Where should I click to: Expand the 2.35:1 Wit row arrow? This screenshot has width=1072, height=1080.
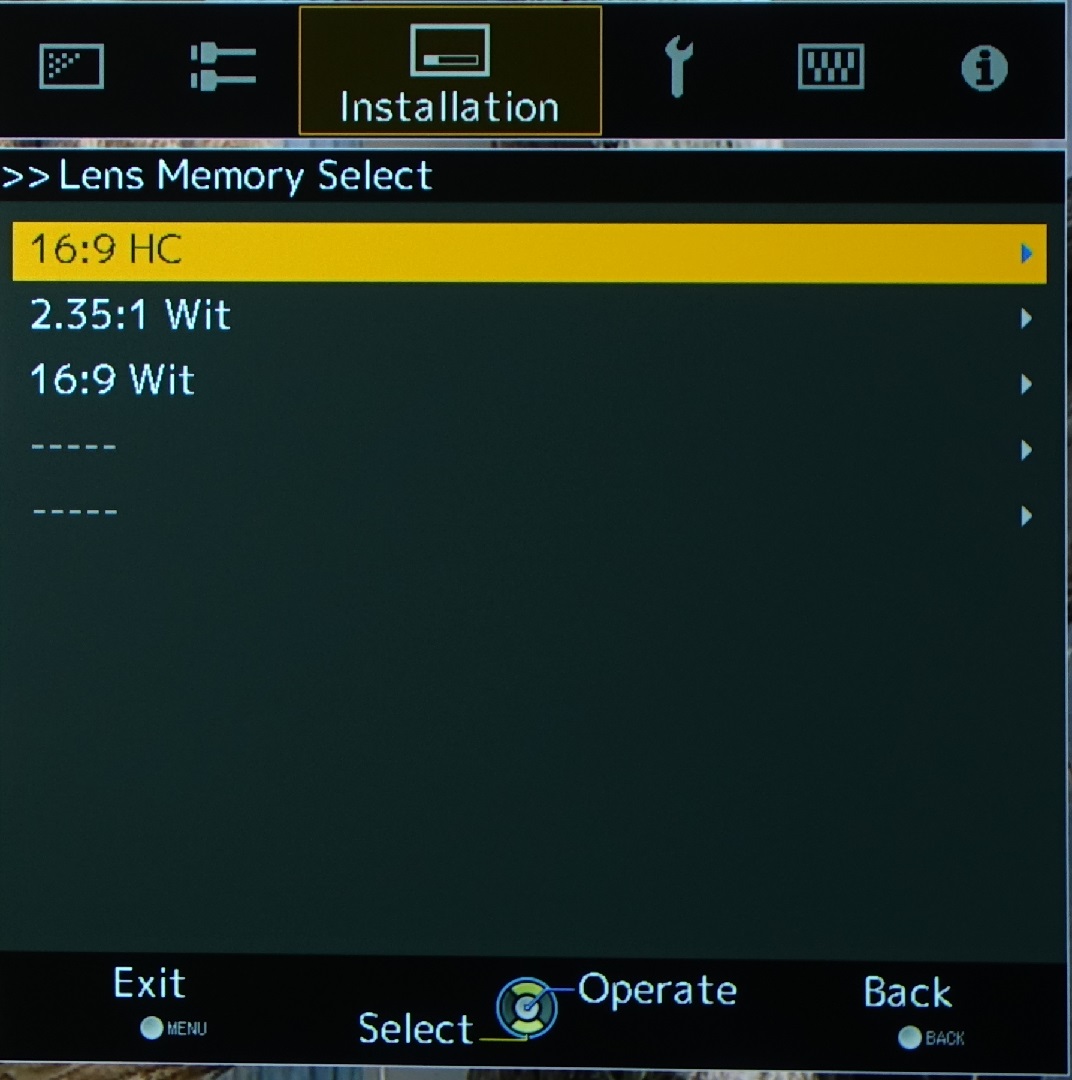click(1027, 318)
